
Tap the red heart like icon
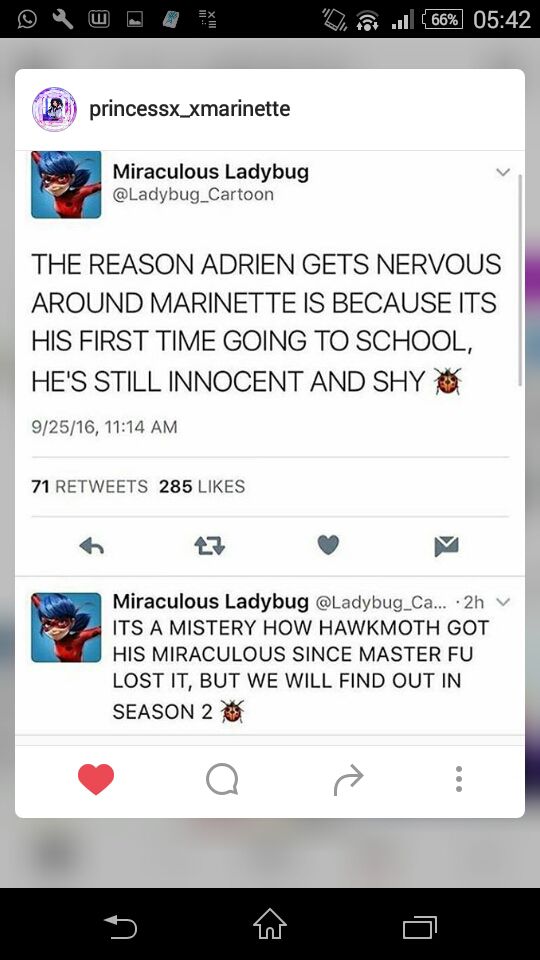pos(96,779)
